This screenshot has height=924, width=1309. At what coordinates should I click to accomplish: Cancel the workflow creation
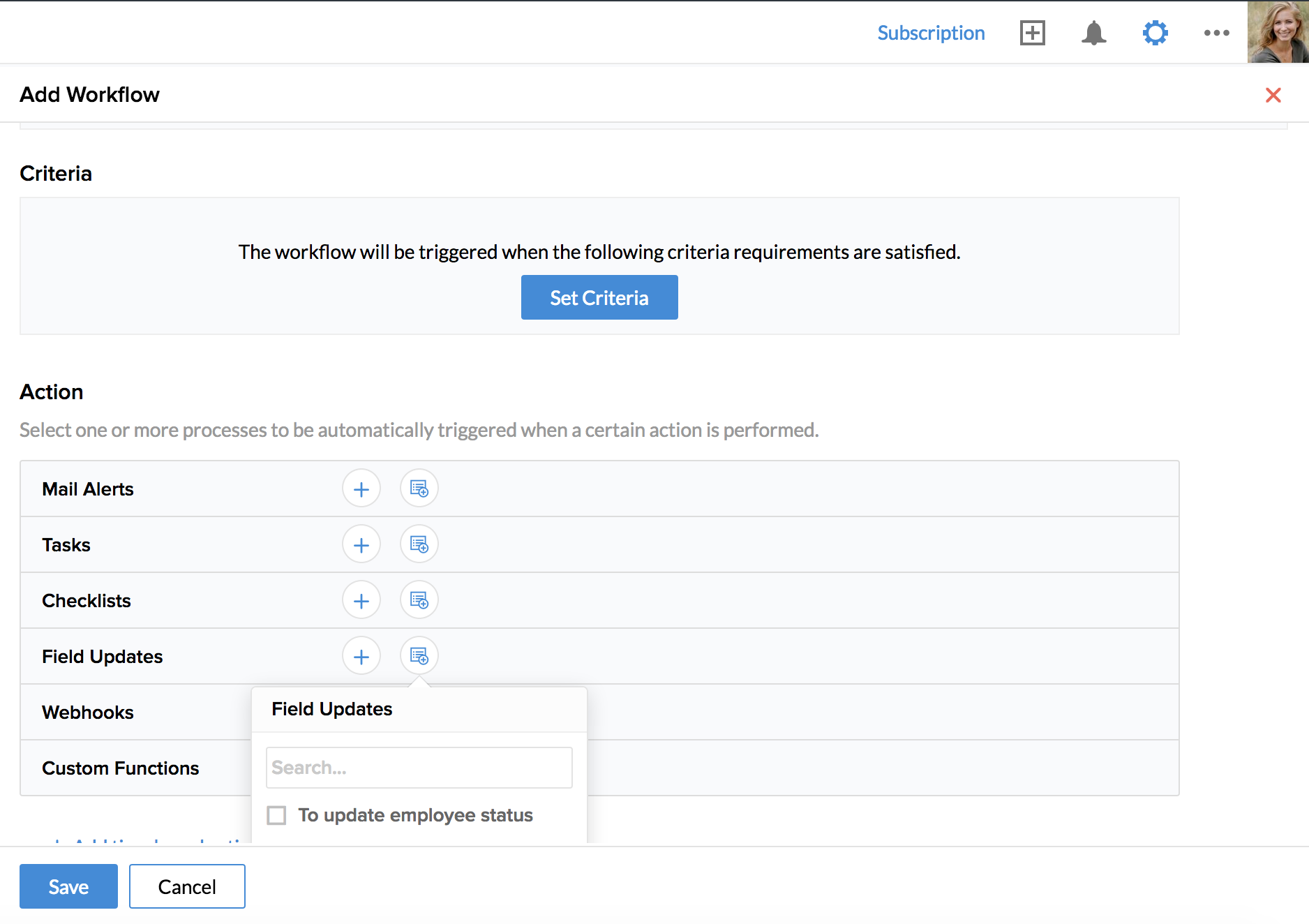pos(187,886)
